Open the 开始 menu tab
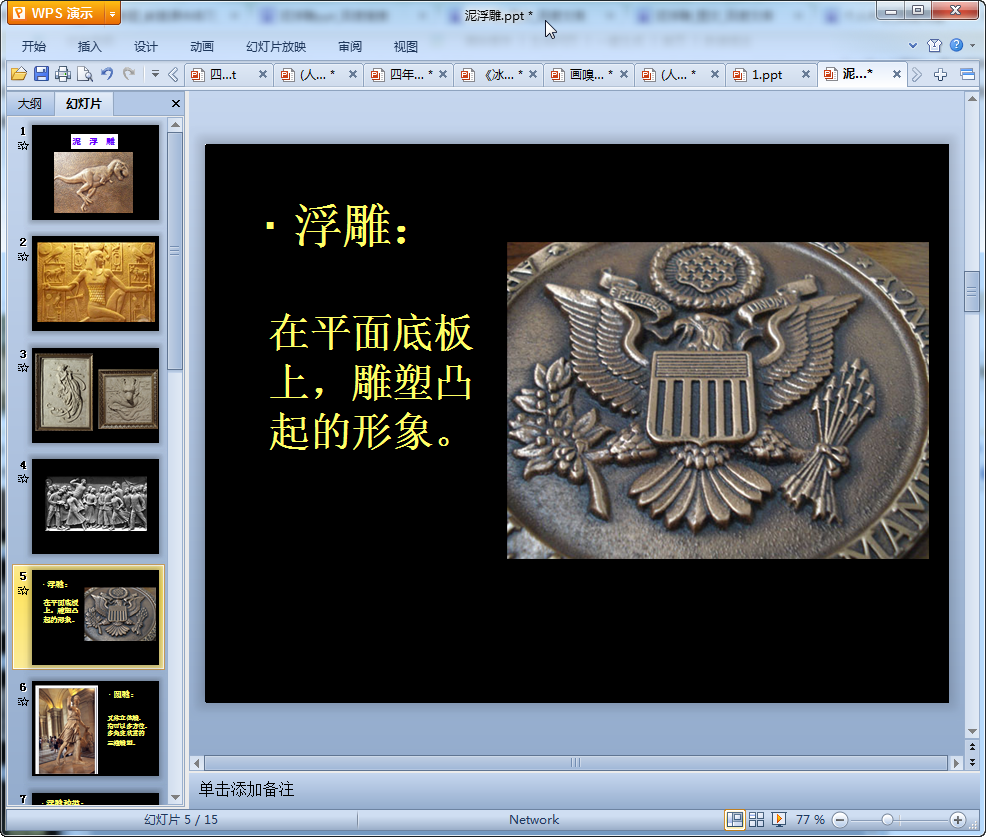Screen dimensions: 986x837 point(34,47)
